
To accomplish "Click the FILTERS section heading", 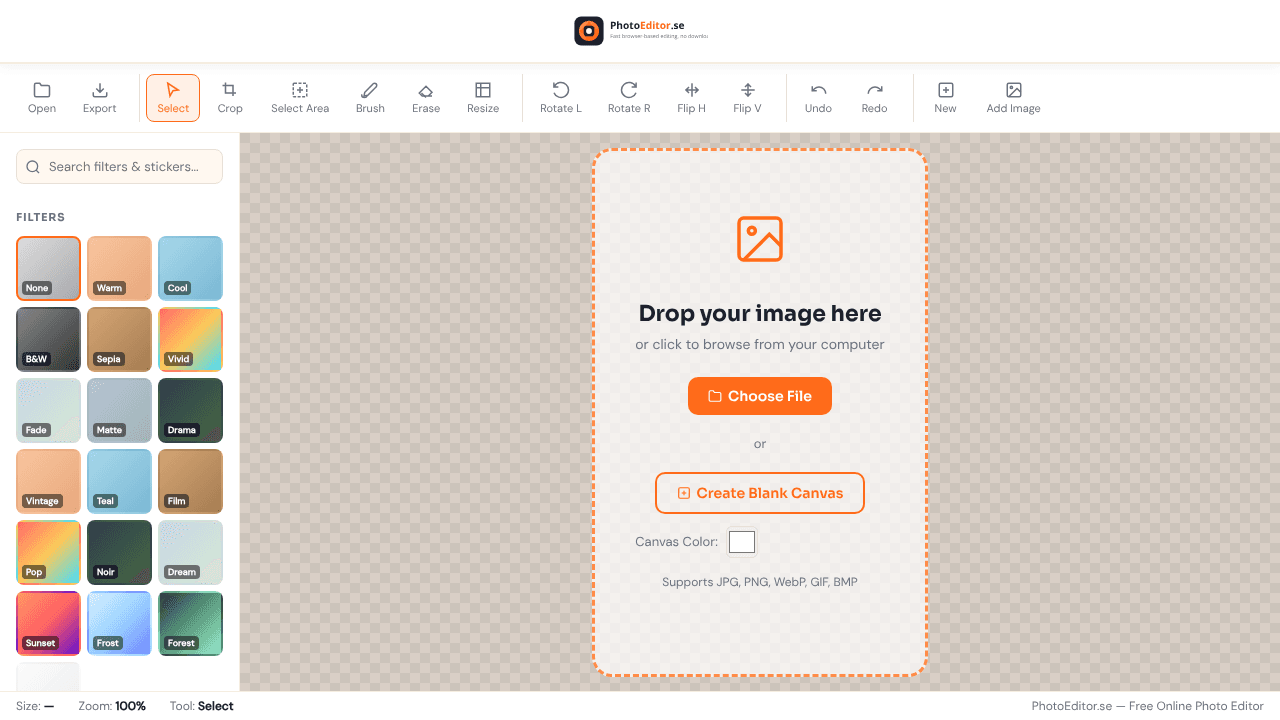I will click(41, 217).
